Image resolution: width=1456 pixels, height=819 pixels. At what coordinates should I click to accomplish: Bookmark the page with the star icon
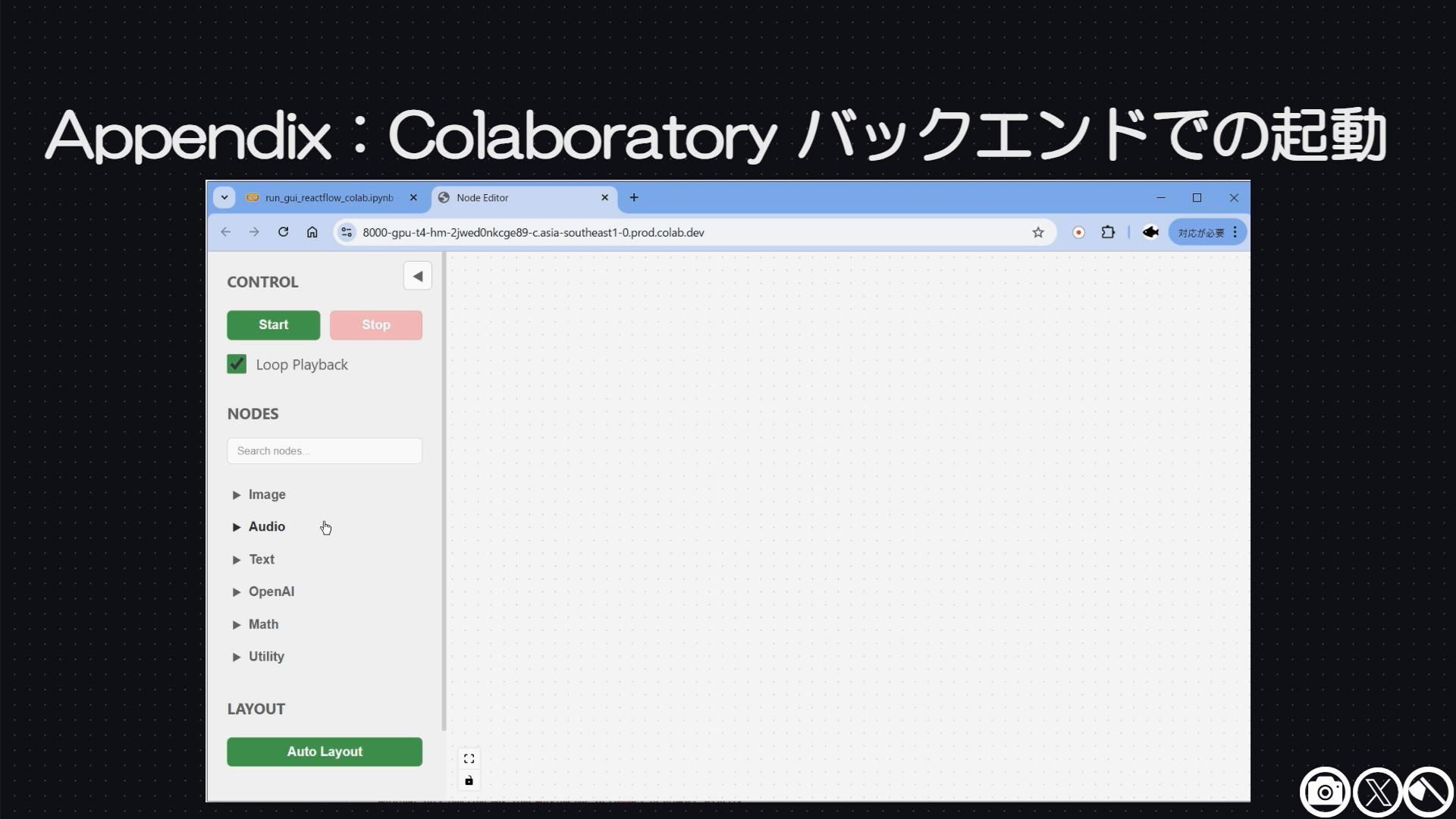pyautogui.click(x=1037, y=233)
